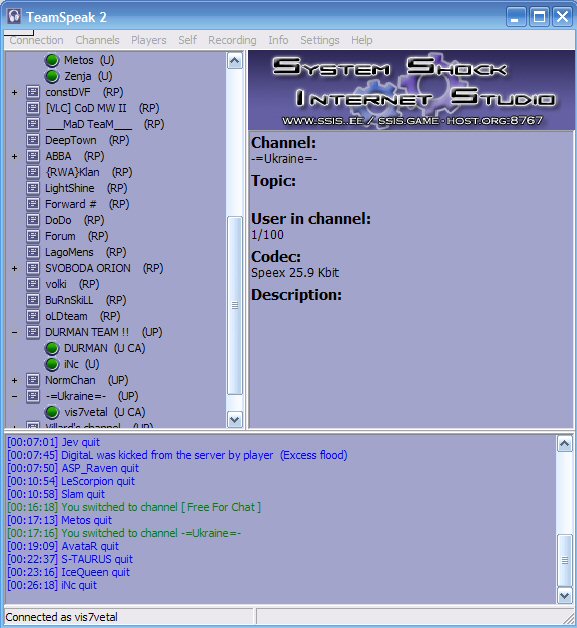Screen dimensions: 577x628
Task: Click the channel icon beside BuRnSkiLL
Action: pos(33,300)
